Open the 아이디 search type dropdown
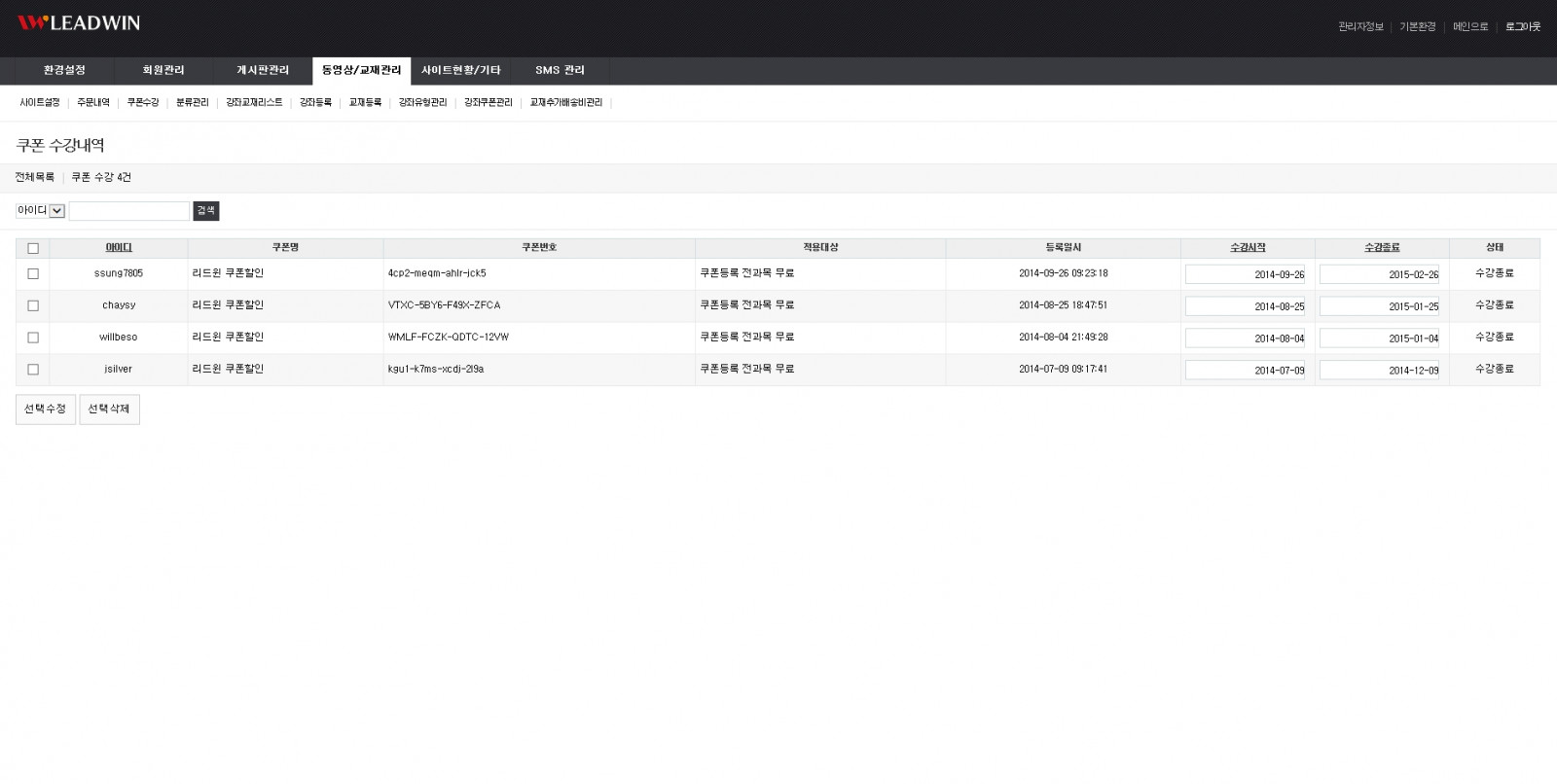The height and width of the screenshot is (784, 1557). pos(41,211)
